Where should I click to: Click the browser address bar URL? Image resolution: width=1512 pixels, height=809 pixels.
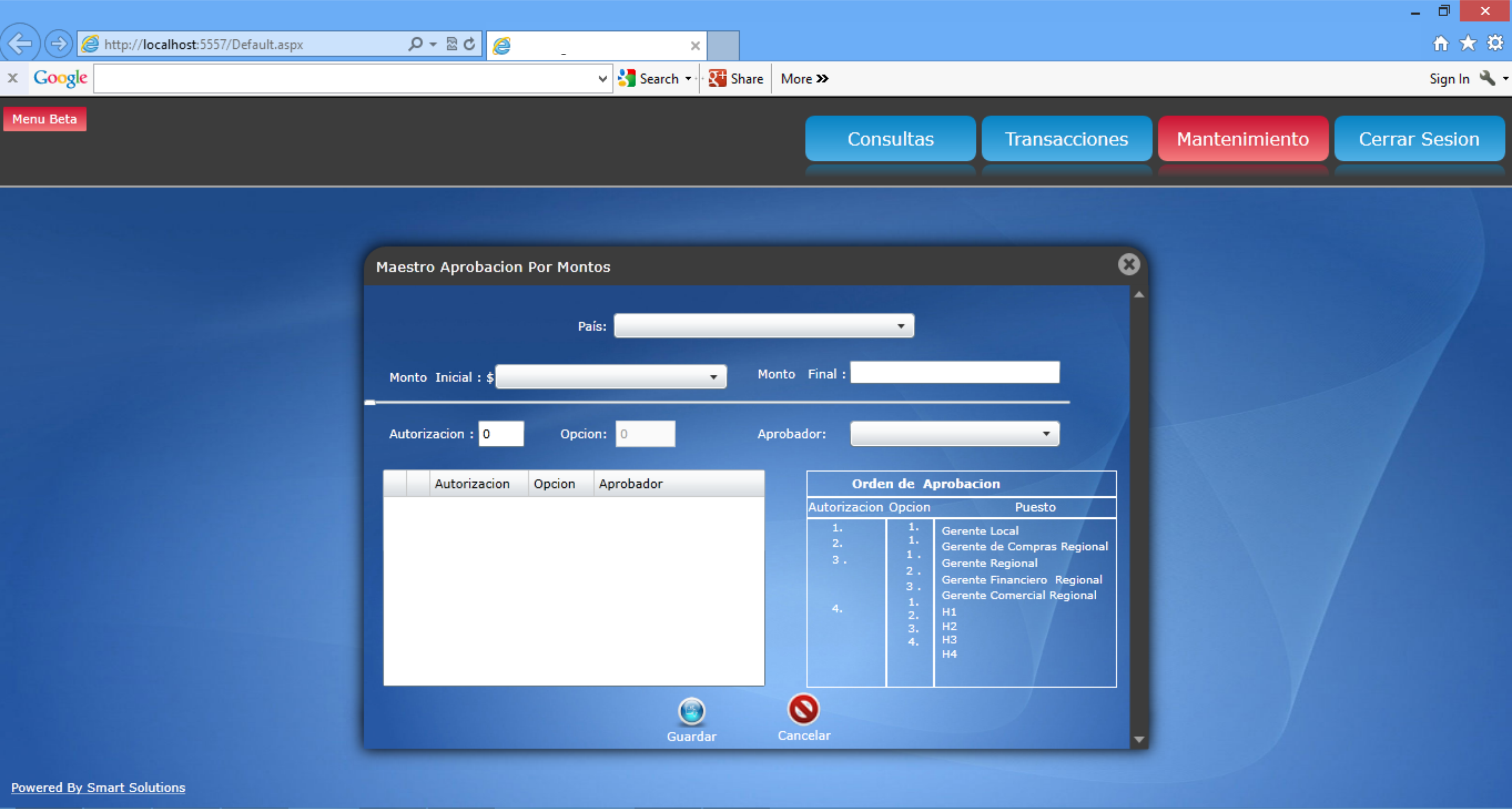[x=203, y=44]
